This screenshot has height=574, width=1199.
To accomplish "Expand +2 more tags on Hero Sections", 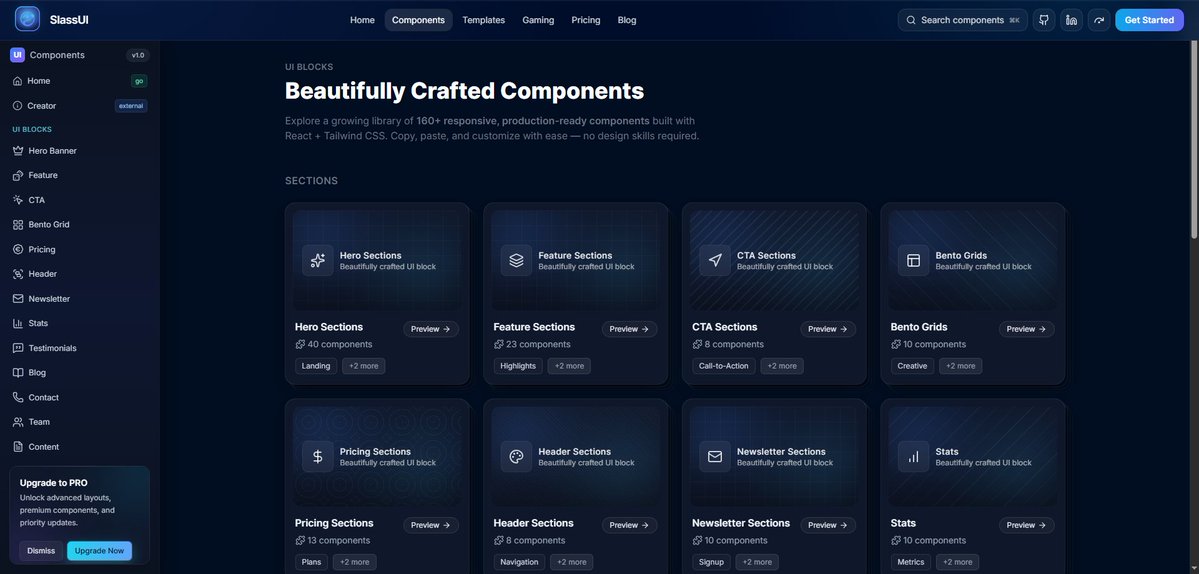I will click(x=364, y=366).
